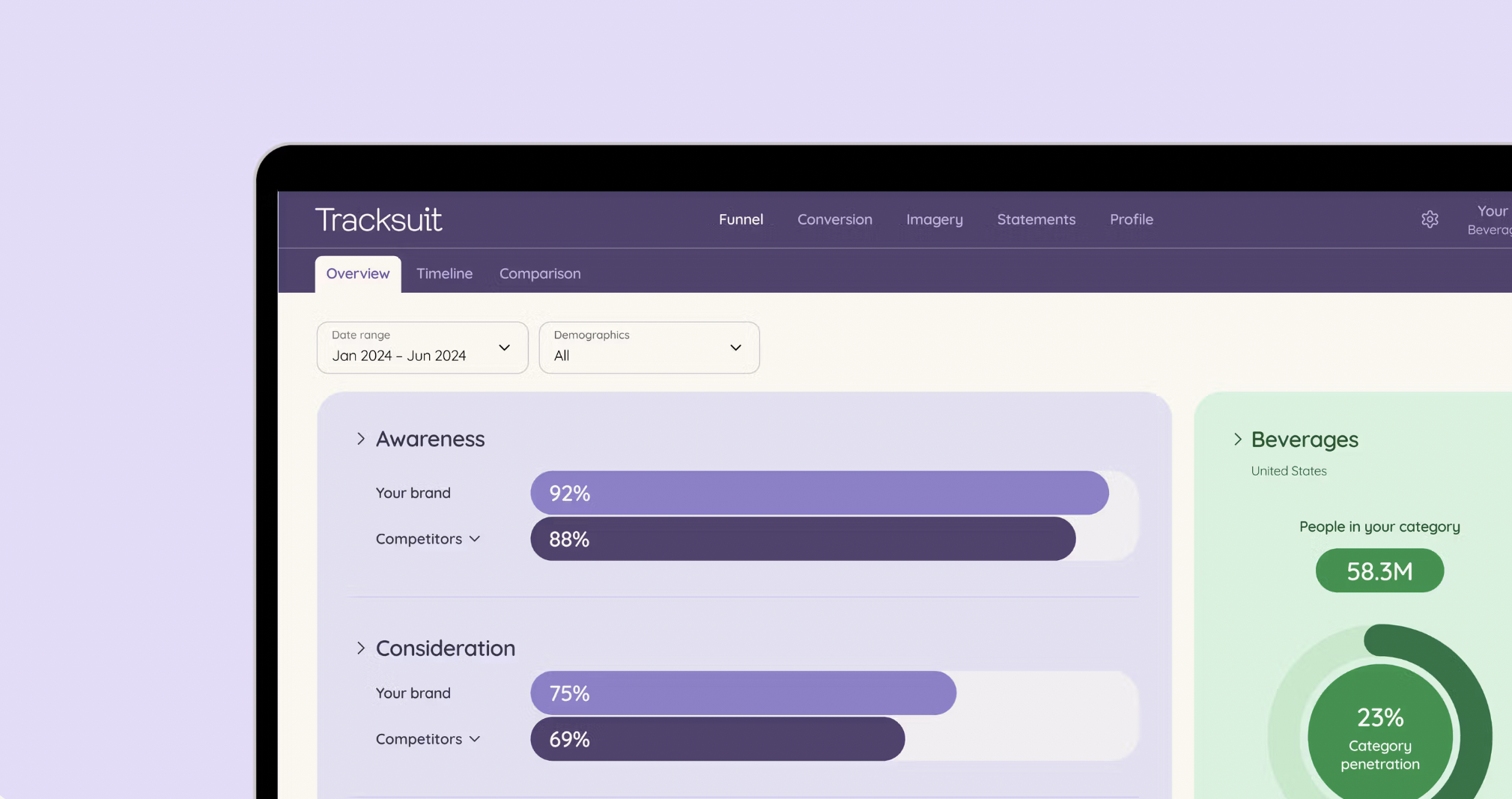This screenshot has height=799, width=1512.
Task: Open the Statements navigation item
Action: pos(1036,219)
